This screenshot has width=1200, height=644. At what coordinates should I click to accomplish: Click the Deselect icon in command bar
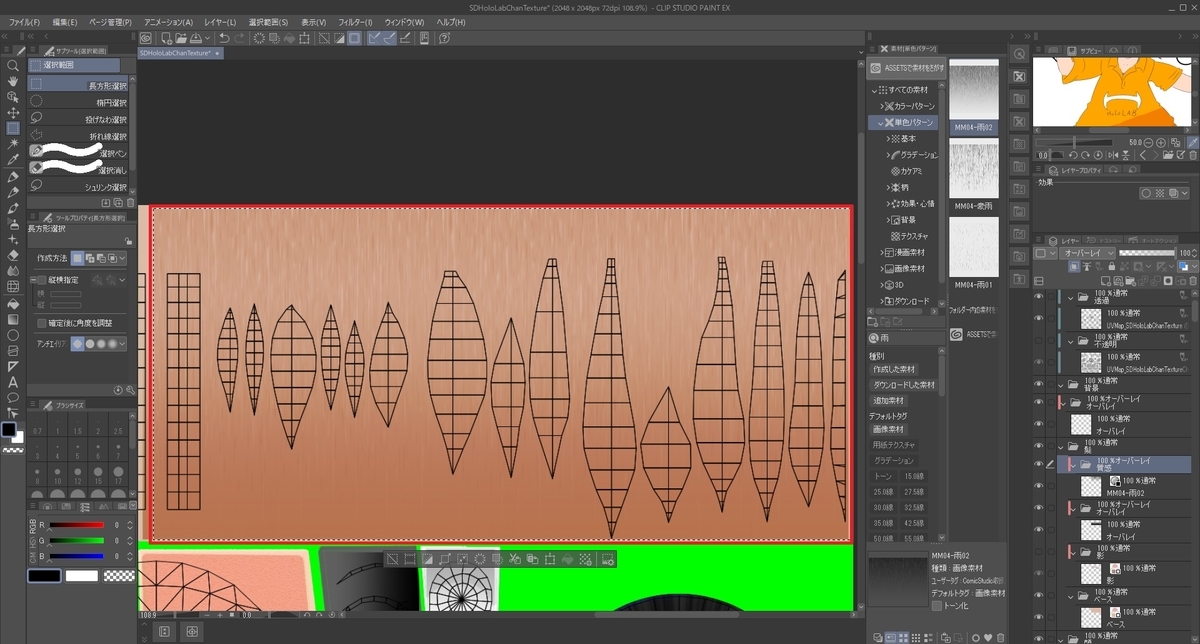pyautogui.click(x=323, y=38)
